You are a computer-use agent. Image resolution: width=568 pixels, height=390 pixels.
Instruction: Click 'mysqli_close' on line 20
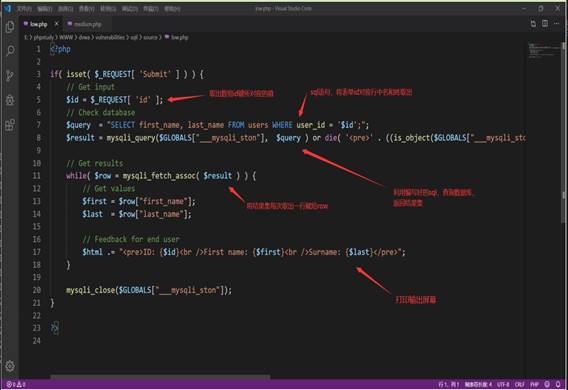pyautogui.click(x=91, y=290)
